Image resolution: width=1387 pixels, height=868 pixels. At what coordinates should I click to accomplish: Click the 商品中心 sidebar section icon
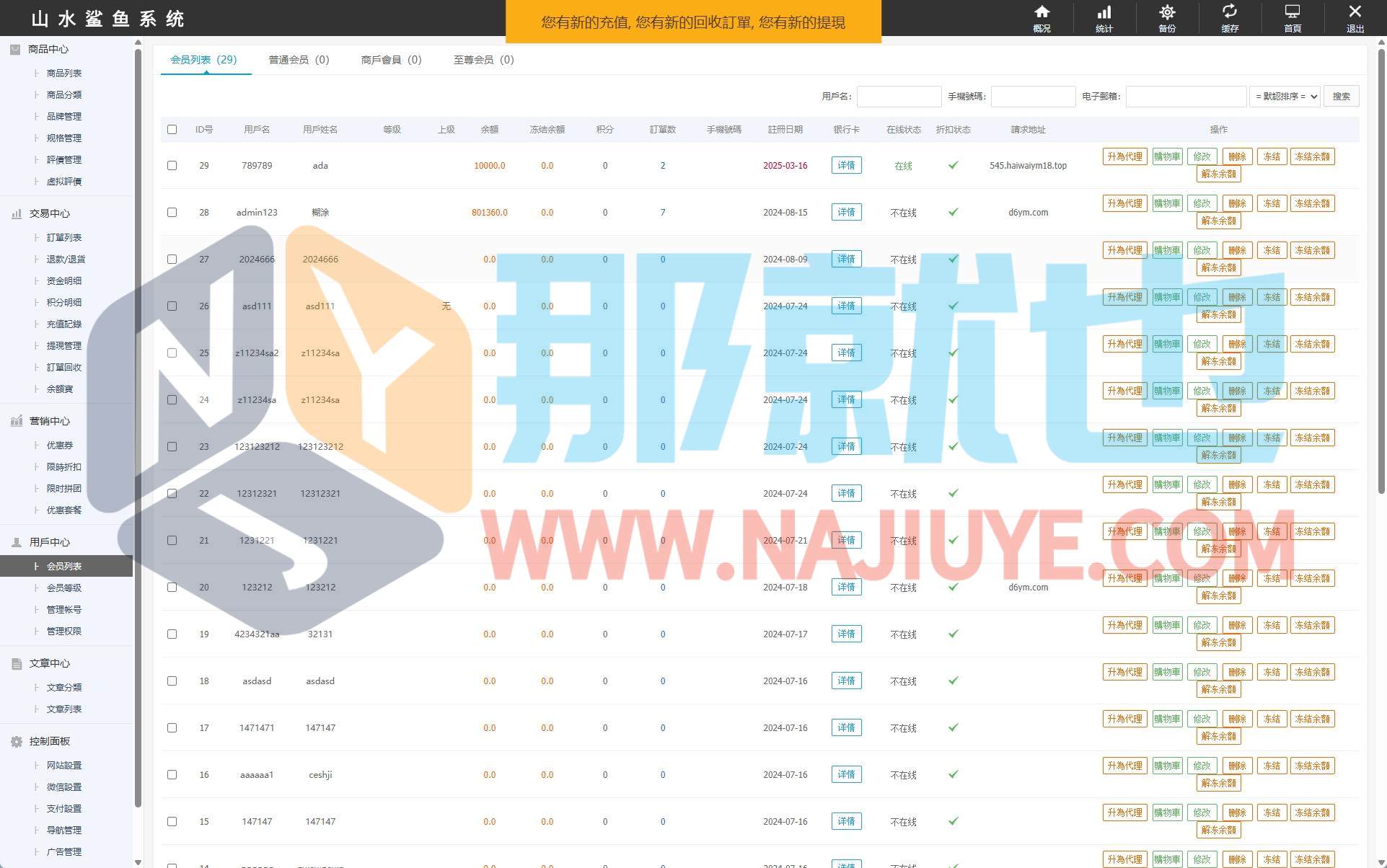tap(15, 49)
